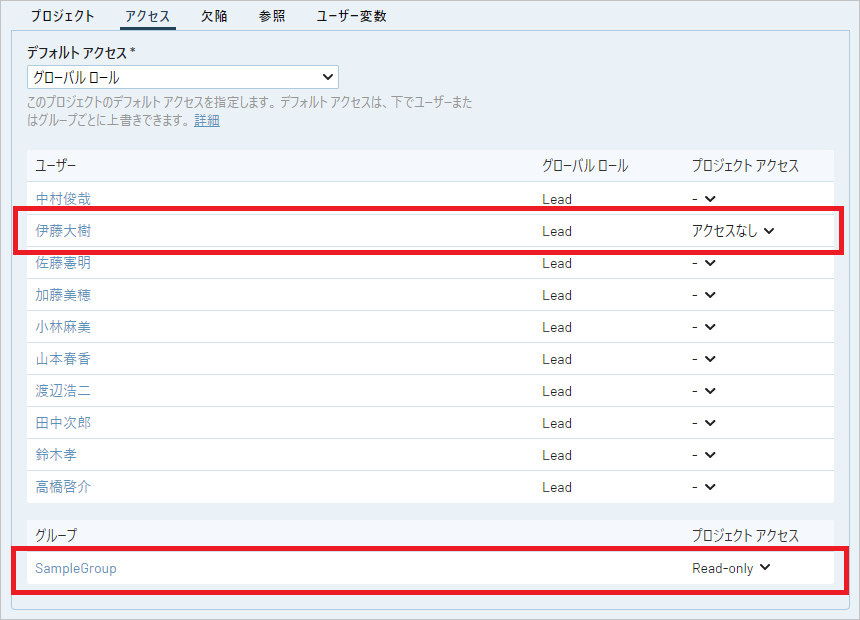Expand project access dropdown for 中村俊哉
860x620 pixels.
point(704,199)
